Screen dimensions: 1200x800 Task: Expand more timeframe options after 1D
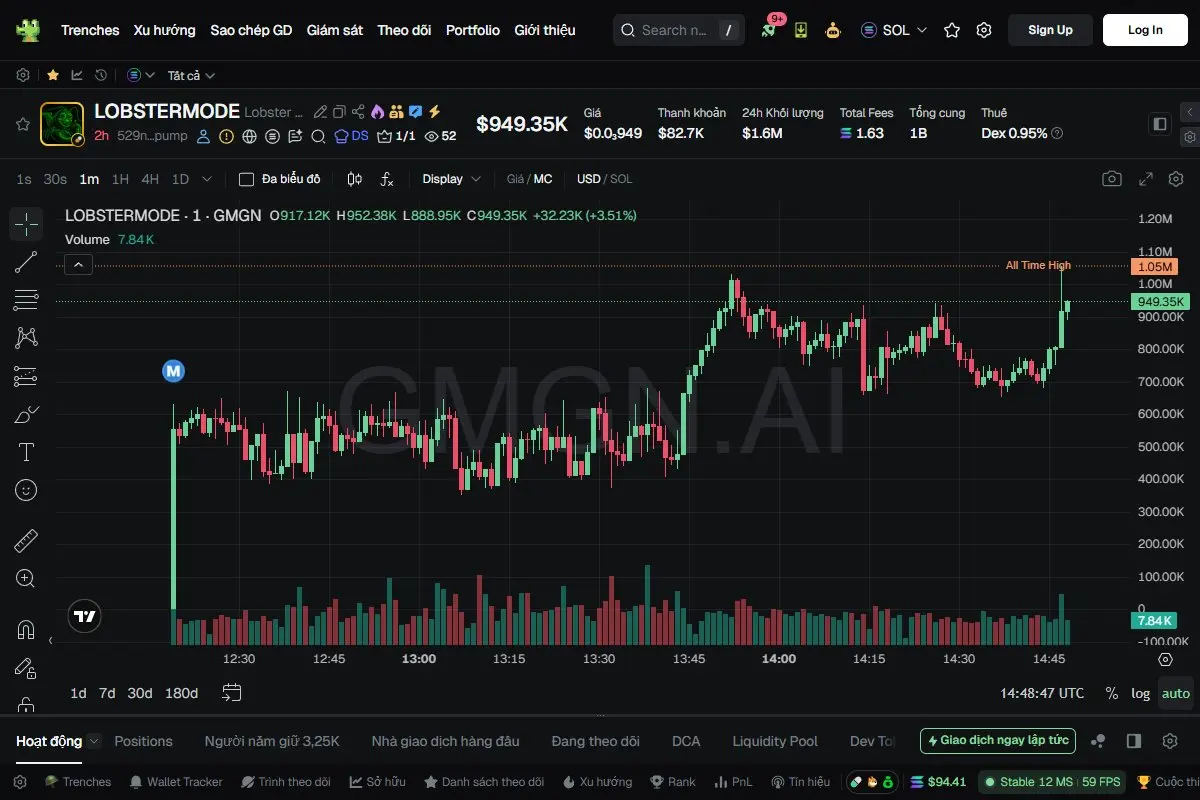click(x=207, y=179)
